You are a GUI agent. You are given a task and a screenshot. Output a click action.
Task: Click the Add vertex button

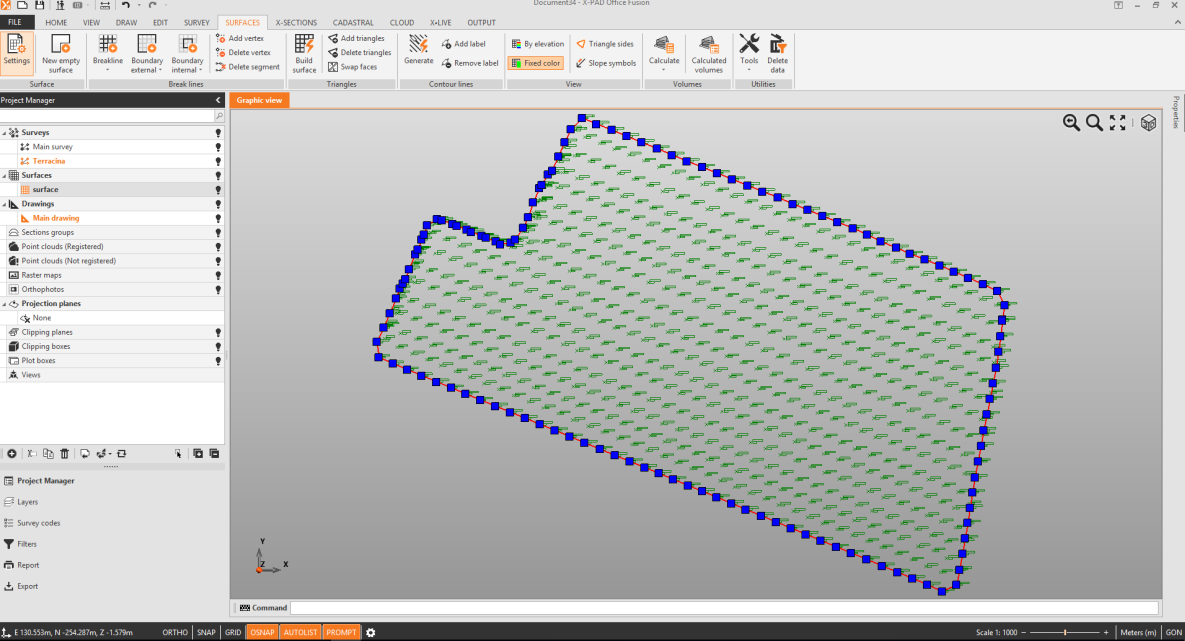click(241, 38)
